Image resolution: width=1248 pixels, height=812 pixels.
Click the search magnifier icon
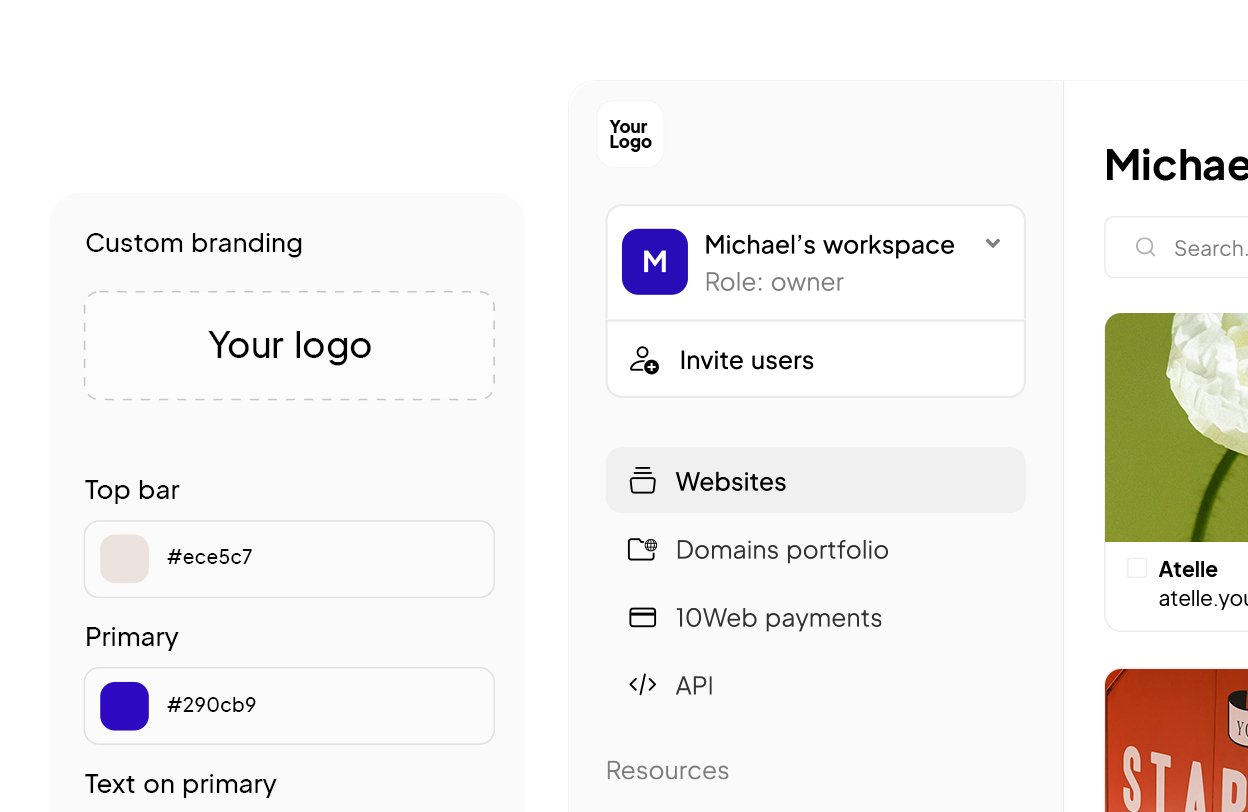(x=1146, y=247)
